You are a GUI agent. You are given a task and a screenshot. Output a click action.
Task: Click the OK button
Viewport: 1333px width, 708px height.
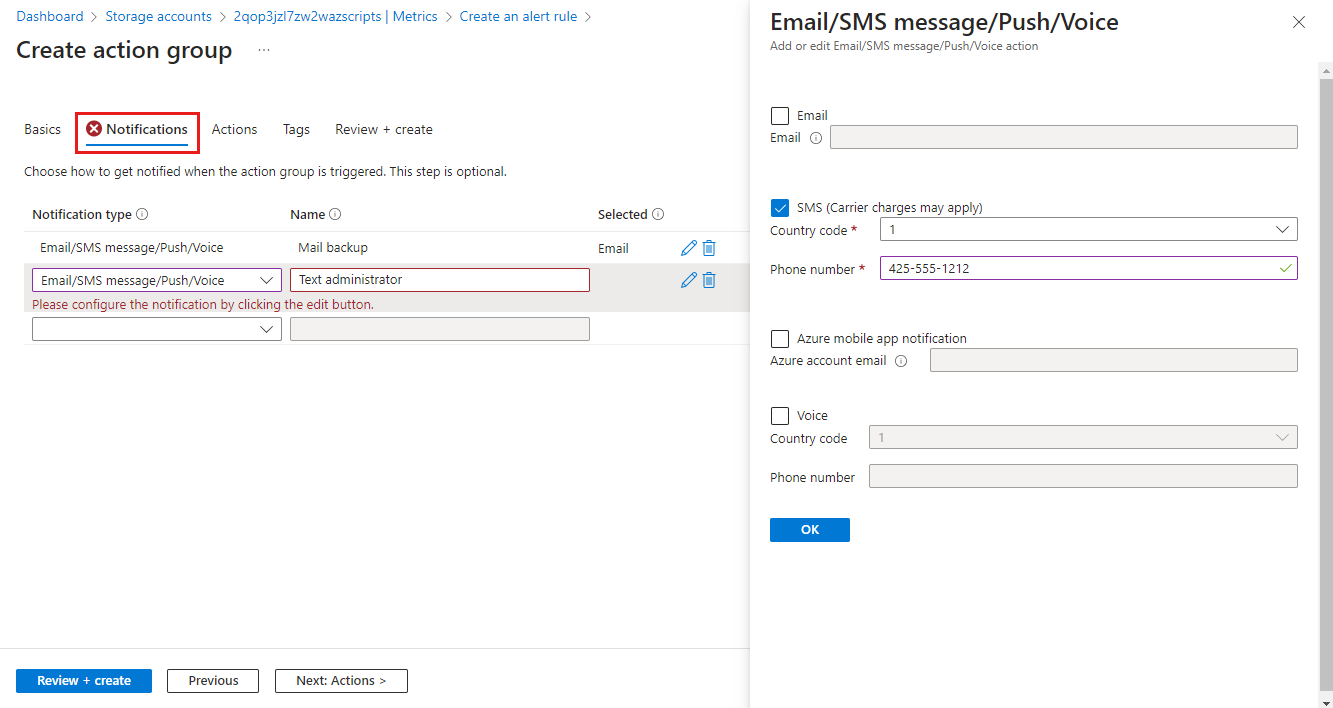[x=810, y=530]
